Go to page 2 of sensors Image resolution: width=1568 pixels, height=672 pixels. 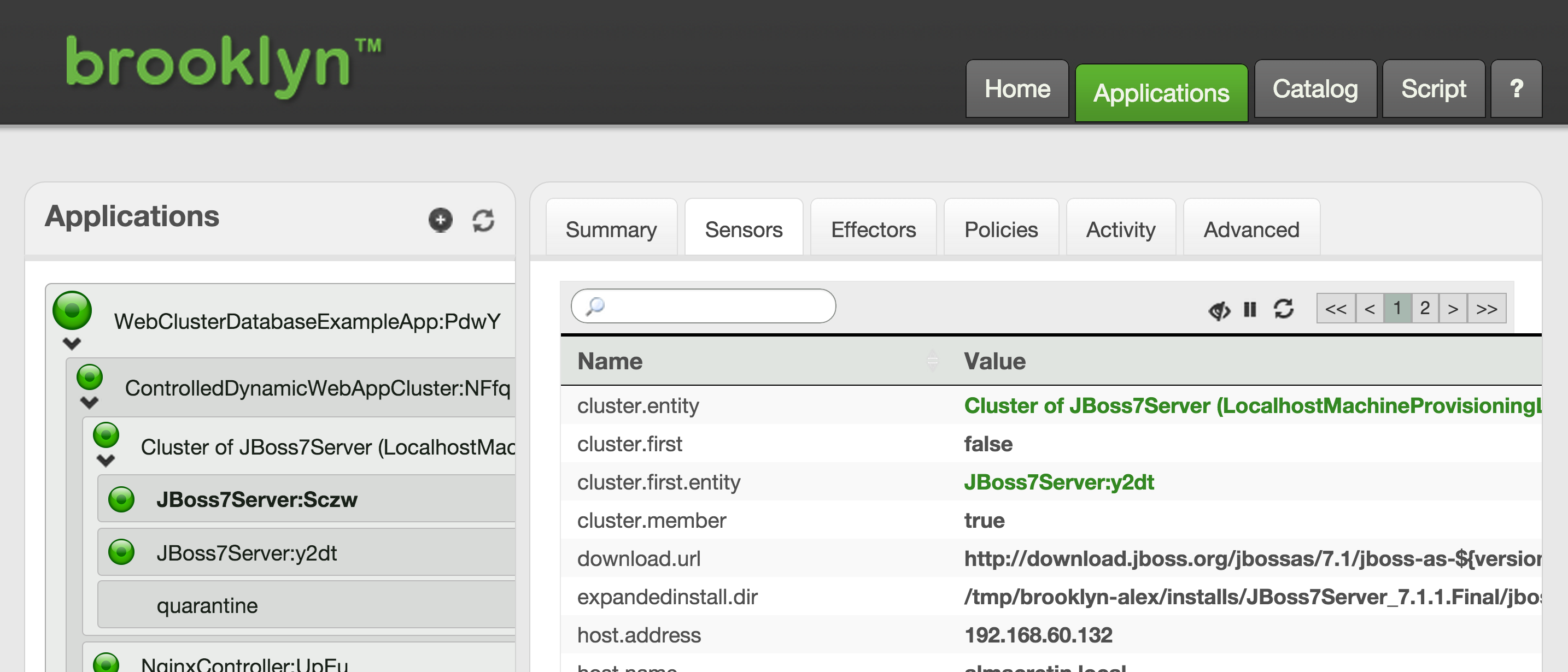tap(1425, 309)
